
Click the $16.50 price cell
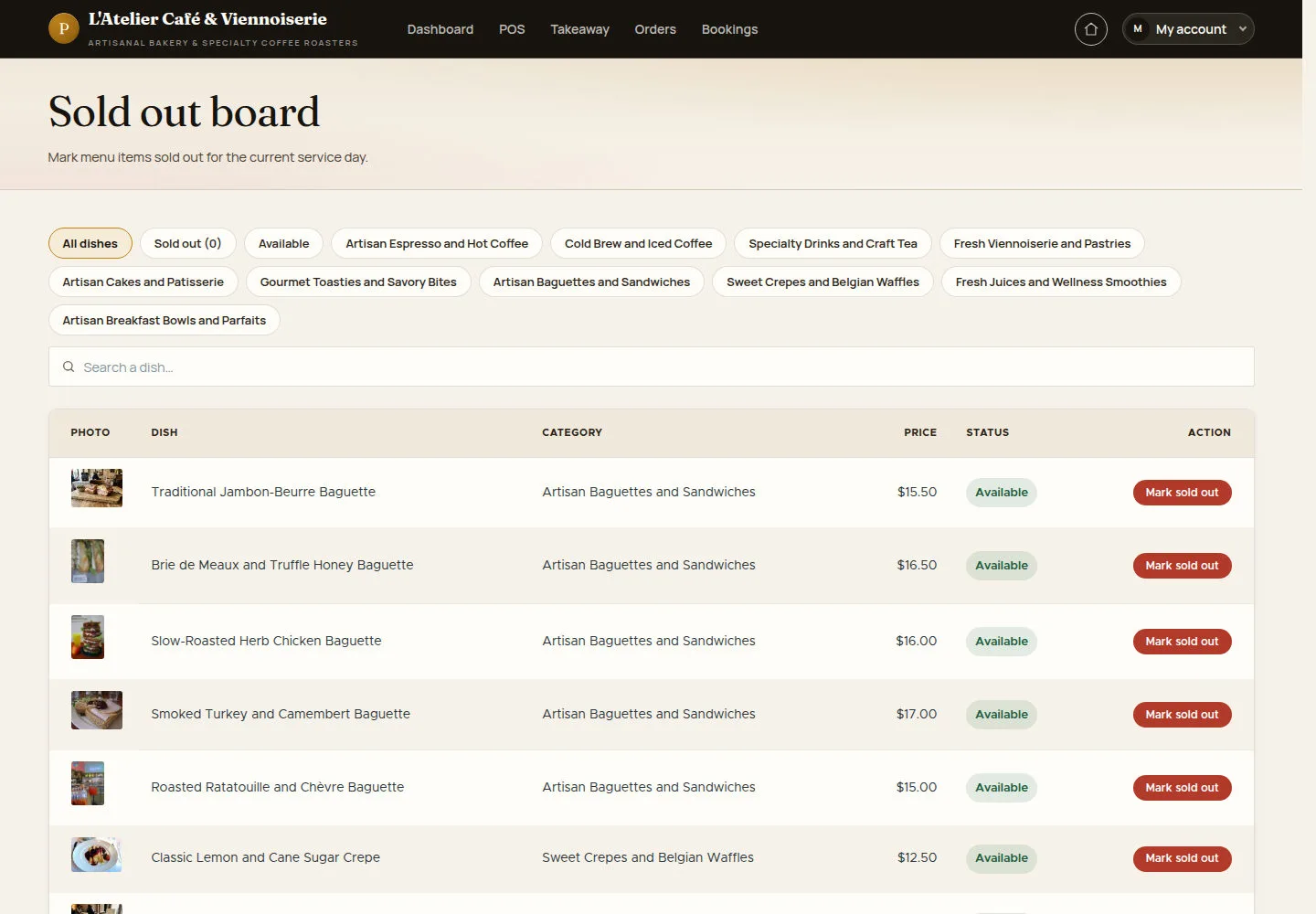(917, 565)
